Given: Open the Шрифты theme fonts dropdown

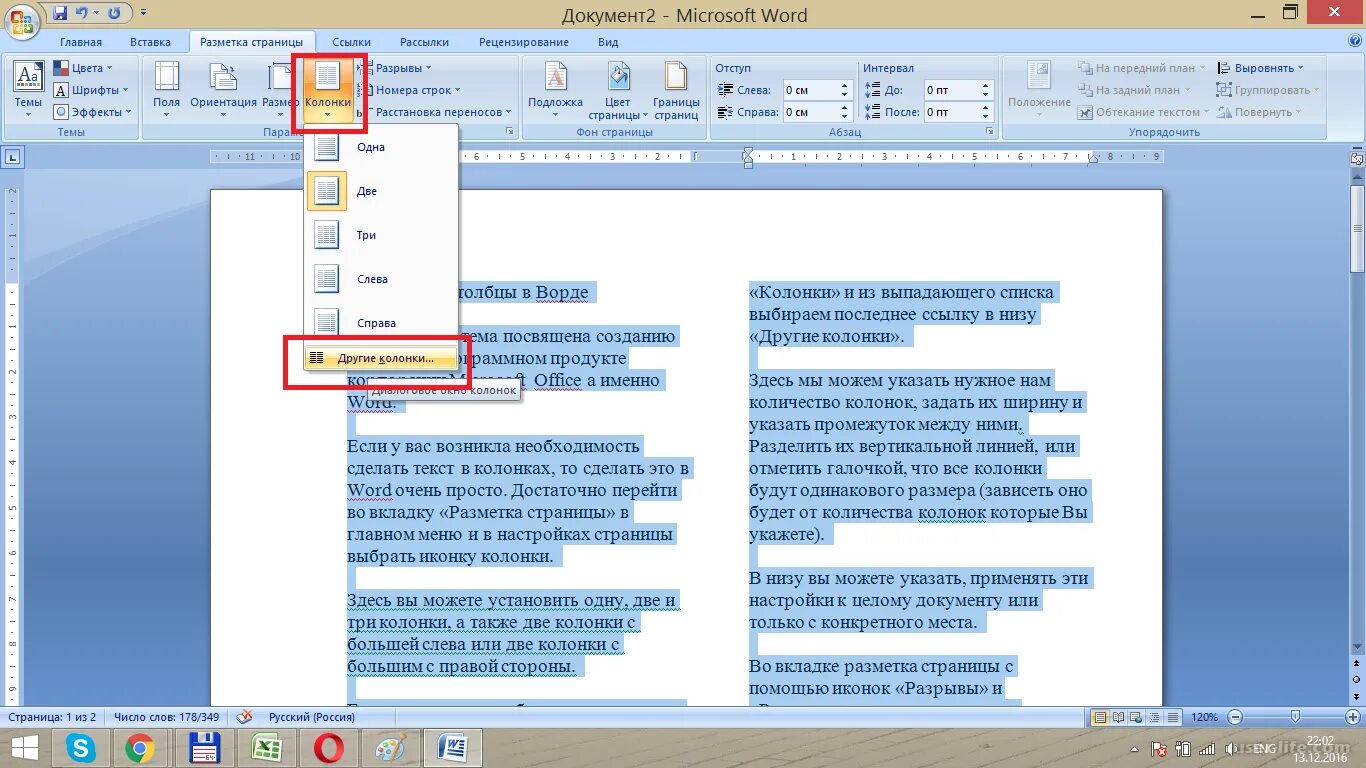Looking at the screenshot, I should [91, 90].
